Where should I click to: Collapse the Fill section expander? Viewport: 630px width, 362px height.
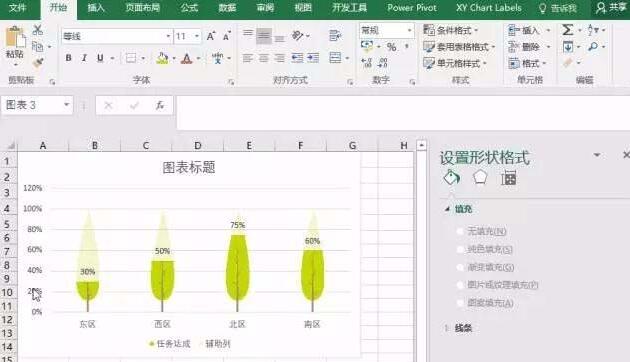pyautogui.click(x=447, y=209)
